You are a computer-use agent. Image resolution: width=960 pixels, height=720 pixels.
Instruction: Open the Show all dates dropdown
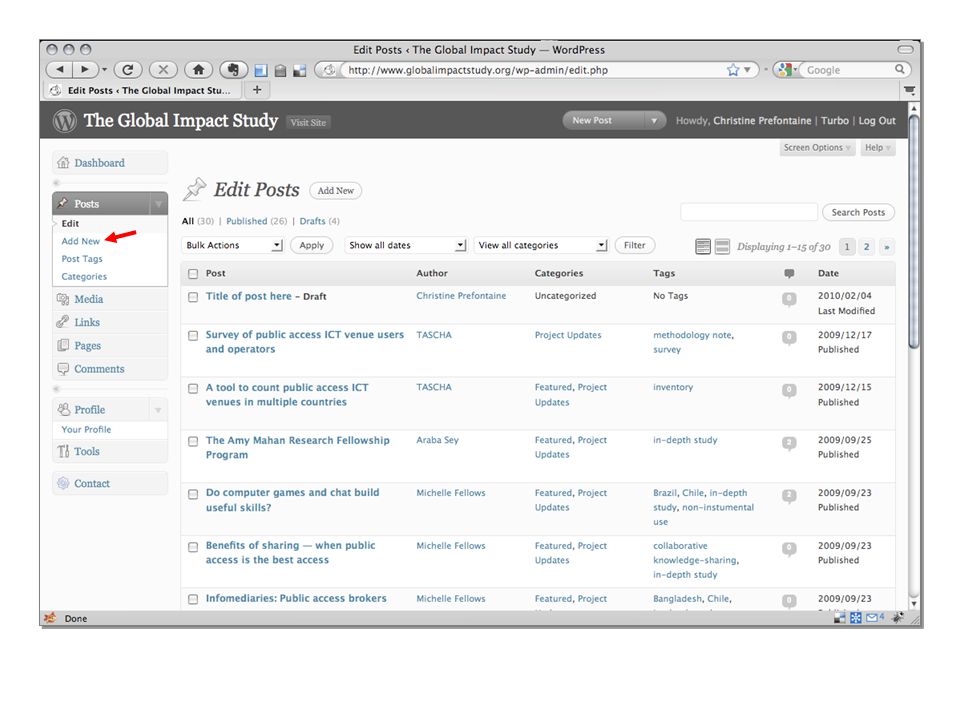(405, 245)
